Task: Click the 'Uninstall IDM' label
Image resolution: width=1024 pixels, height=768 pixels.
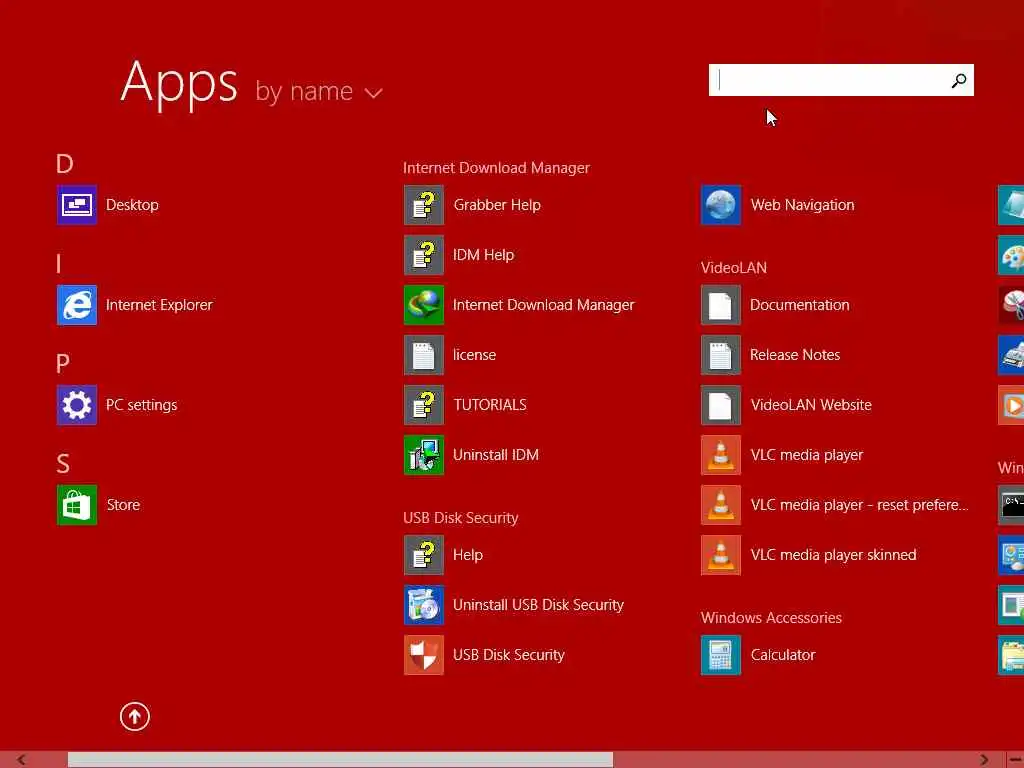Action: (x=496, y=455)
